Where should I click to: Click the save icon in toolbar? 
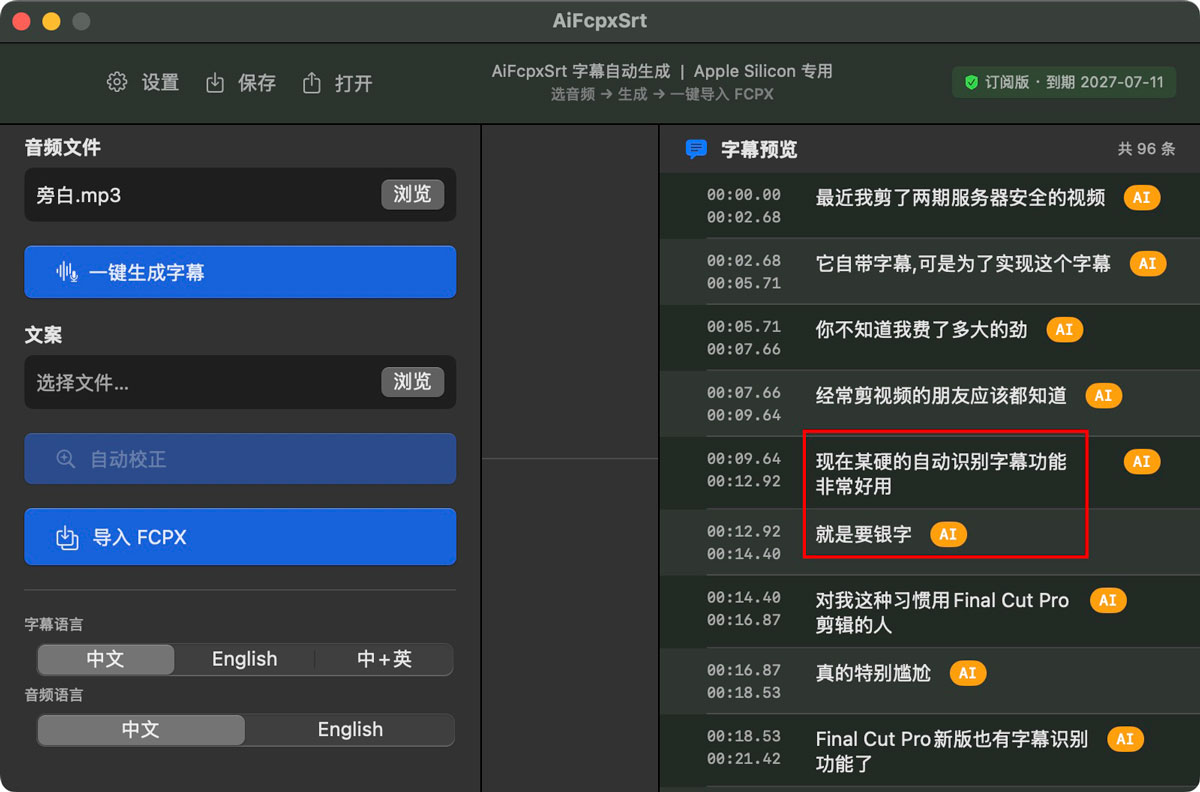click(215, 83)
